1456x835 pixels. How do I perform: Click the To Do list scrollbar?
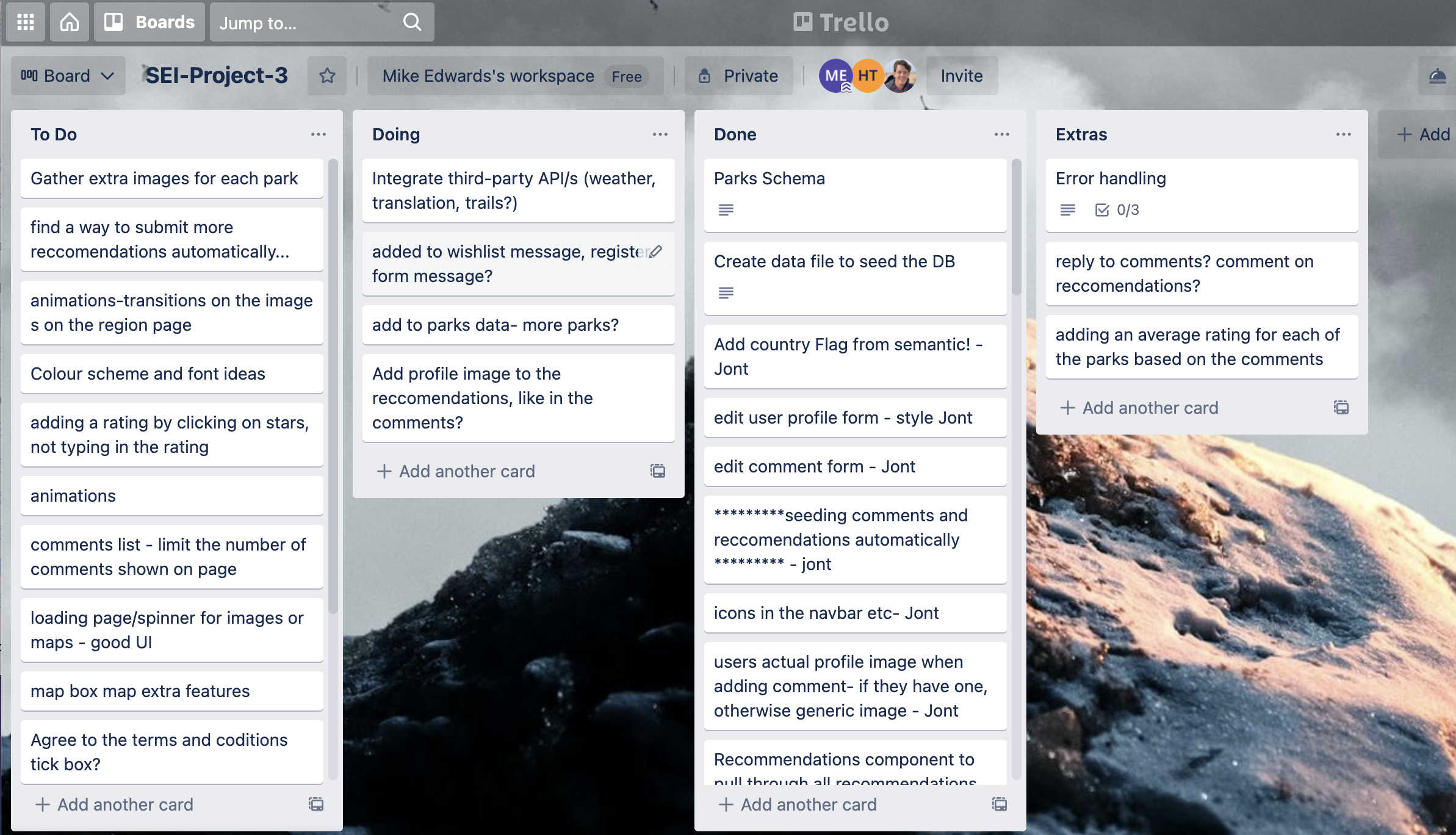[333, 386]
